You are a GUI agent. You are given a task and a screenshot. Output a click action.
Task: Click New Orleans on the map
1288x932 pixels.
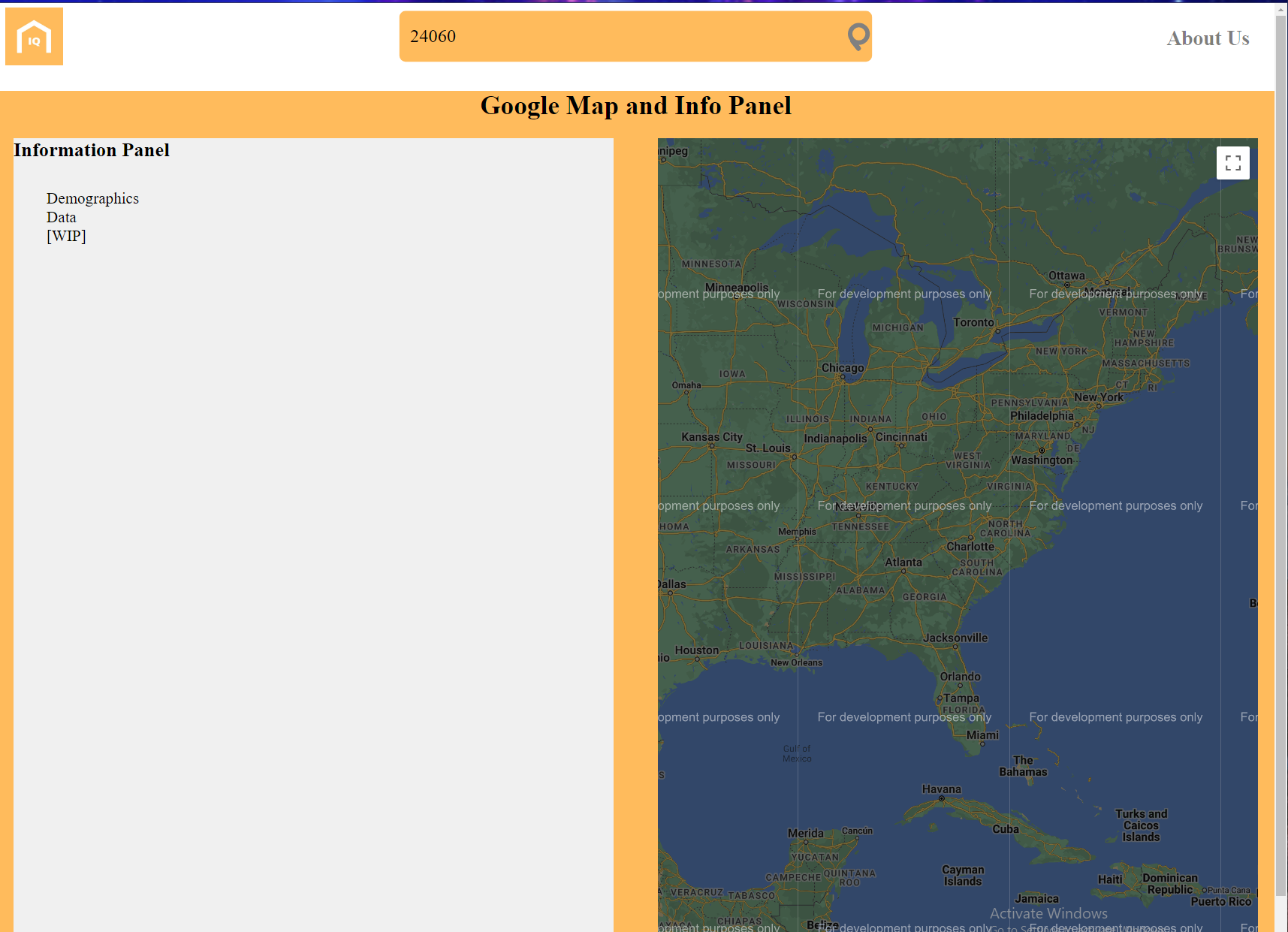[796, 662]
